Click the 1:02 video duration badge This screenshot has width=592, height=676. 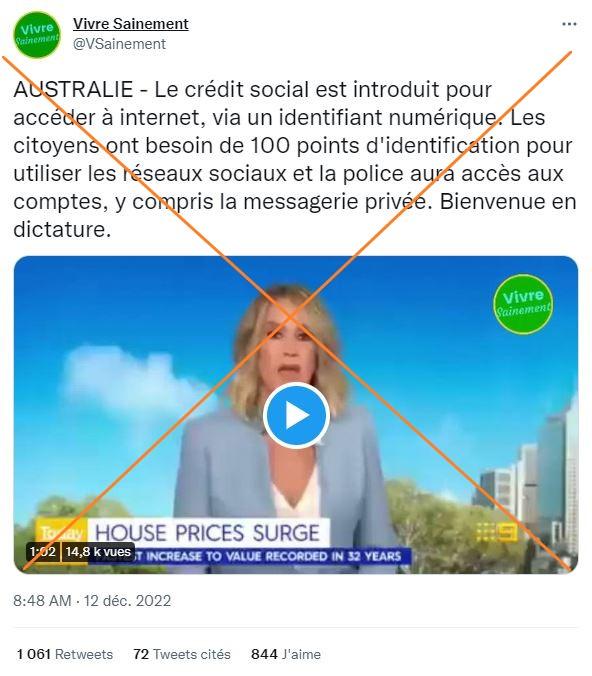(43, 551)
